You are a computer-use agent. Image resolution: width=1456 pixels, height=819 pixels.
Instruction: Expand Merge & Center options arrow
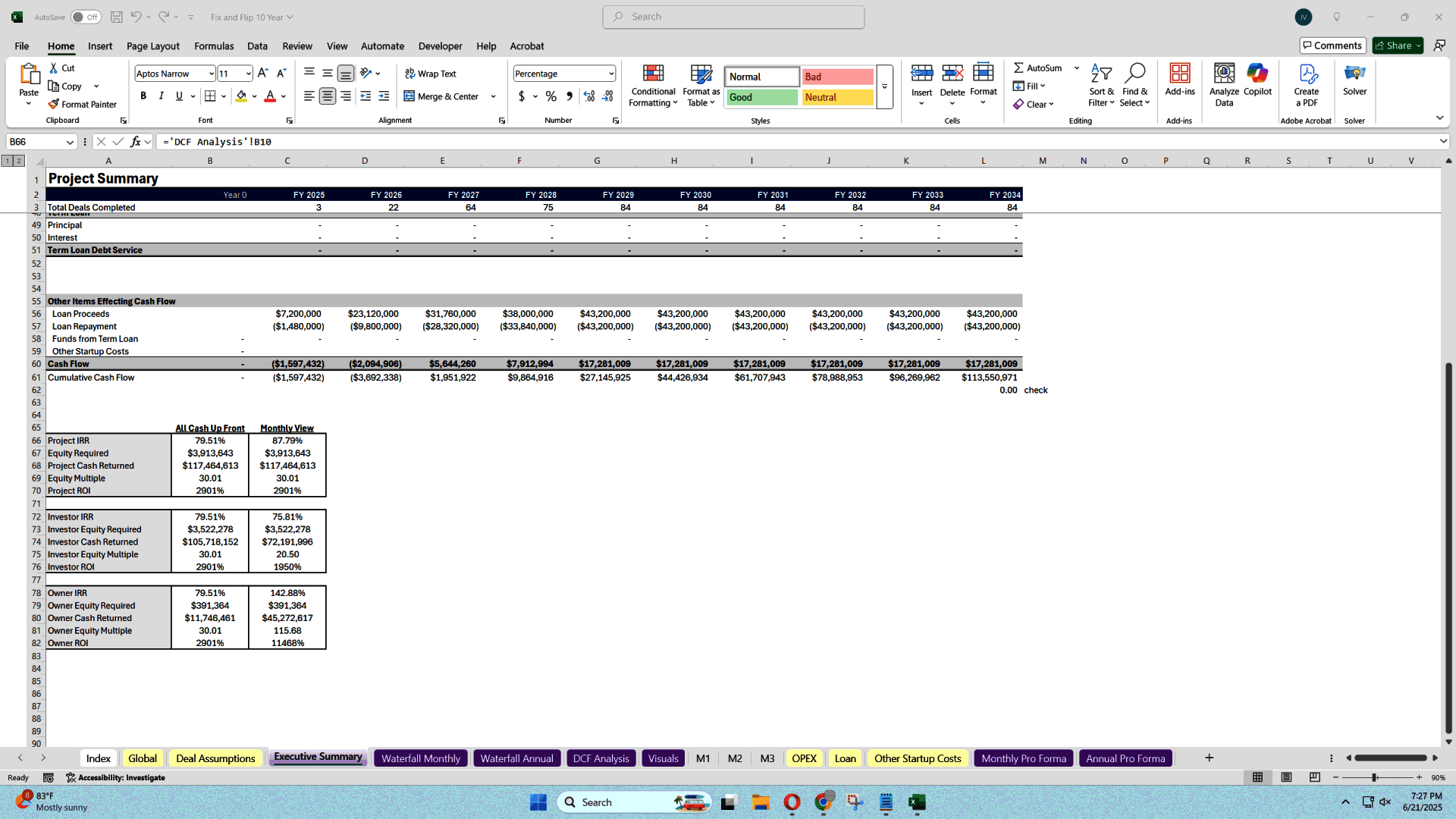coord(493,96)
